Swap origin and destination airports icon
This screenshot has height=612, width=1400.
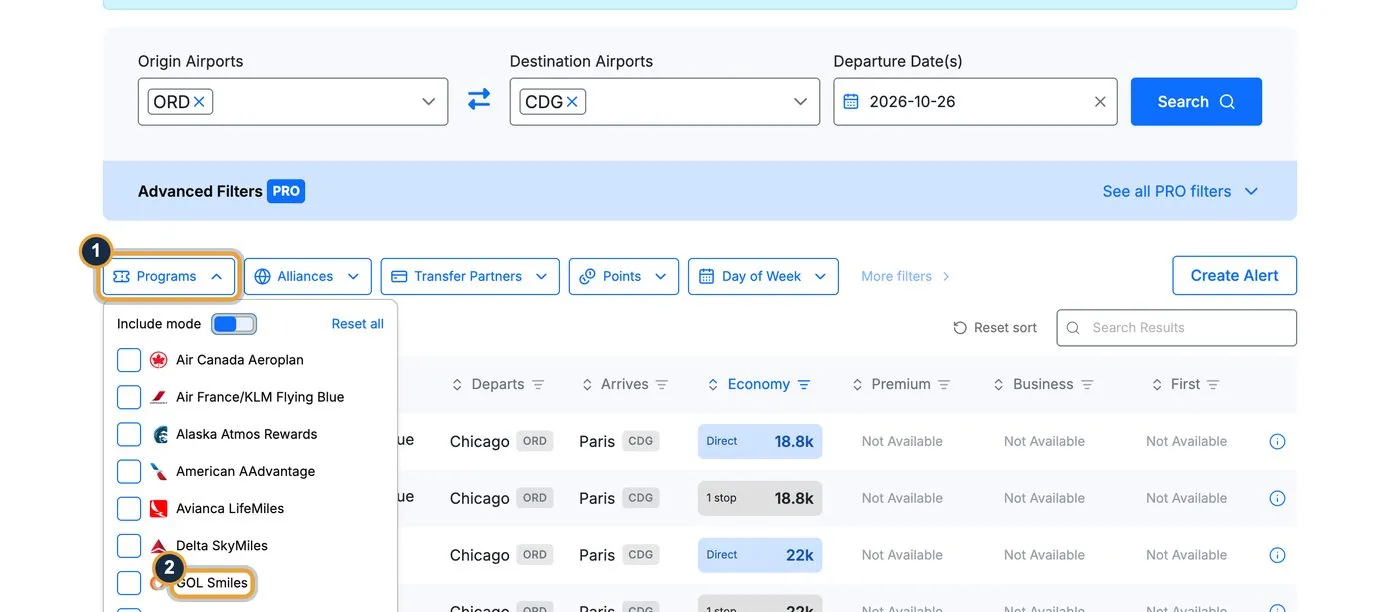point(479,100)
